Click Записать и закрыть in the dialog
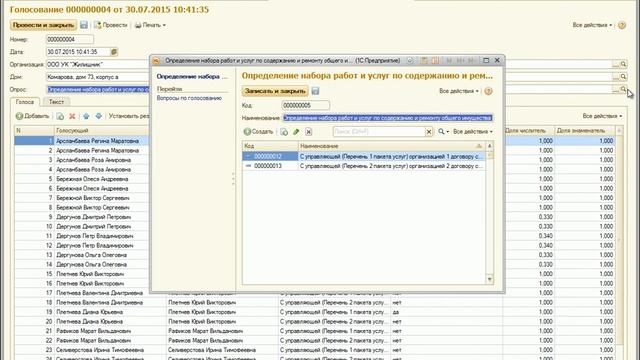Viewport: 640px width, 360px height. [x=275, y=91]
